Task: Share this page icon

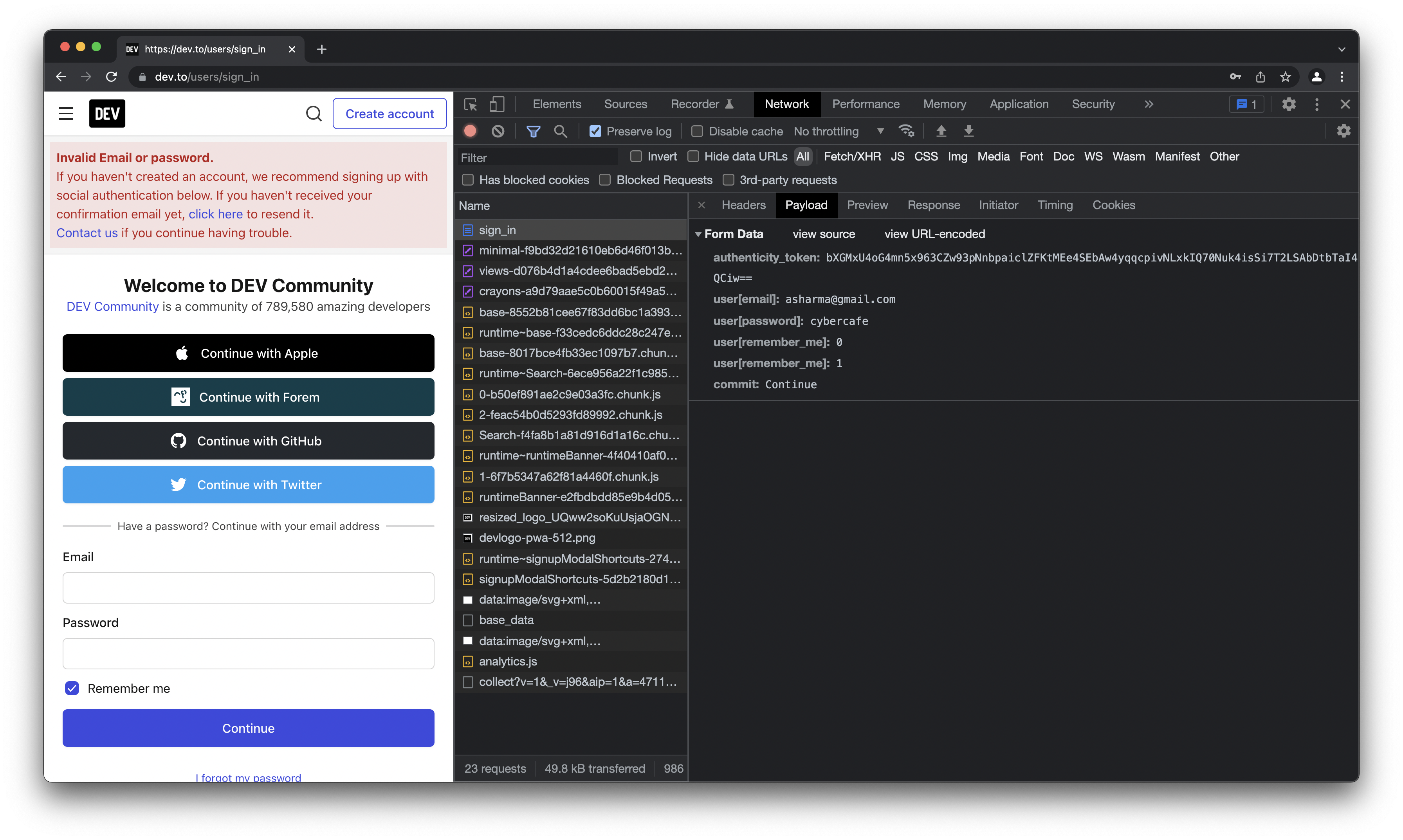Action: tap(1260, 76)
